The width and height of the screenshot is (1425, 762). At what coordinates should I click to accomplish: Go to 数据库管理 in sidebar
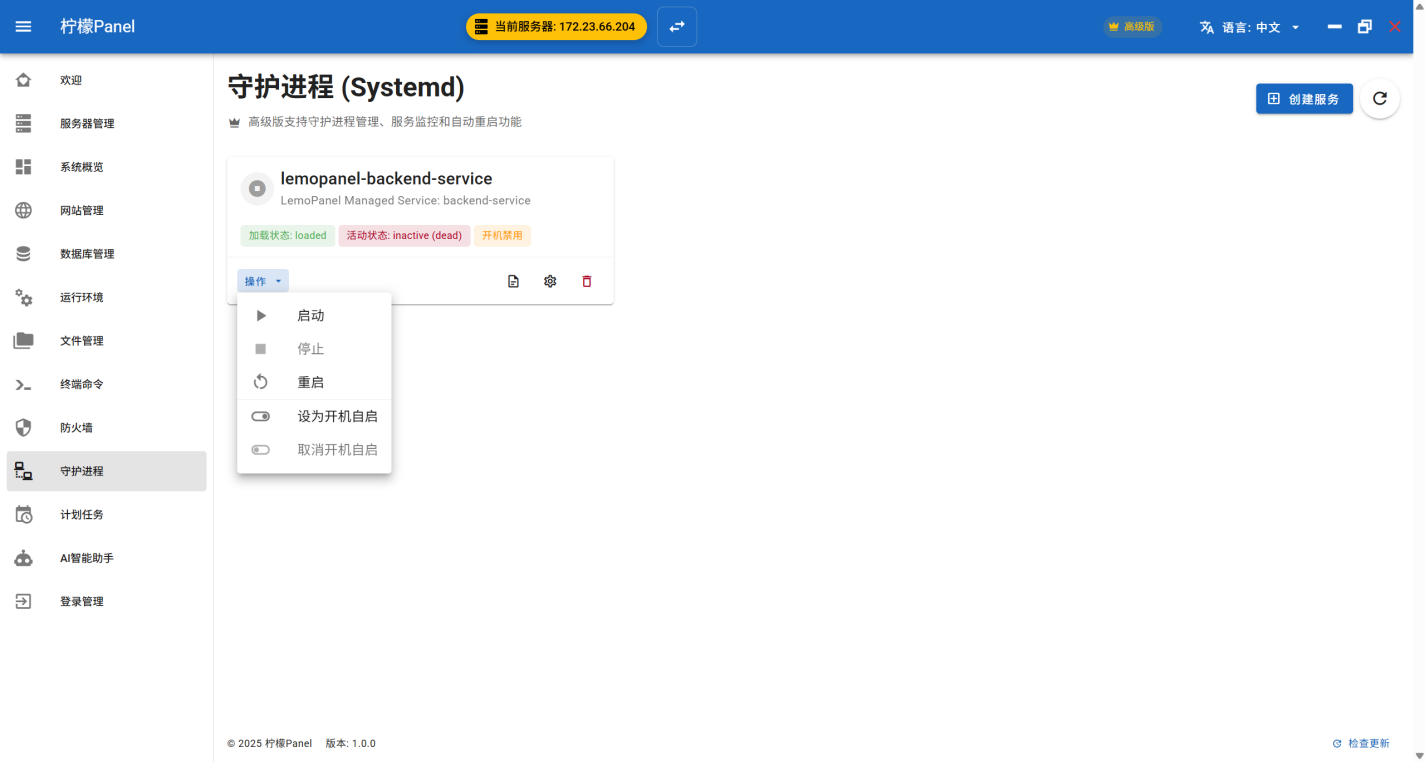click(x=87, y=254)
